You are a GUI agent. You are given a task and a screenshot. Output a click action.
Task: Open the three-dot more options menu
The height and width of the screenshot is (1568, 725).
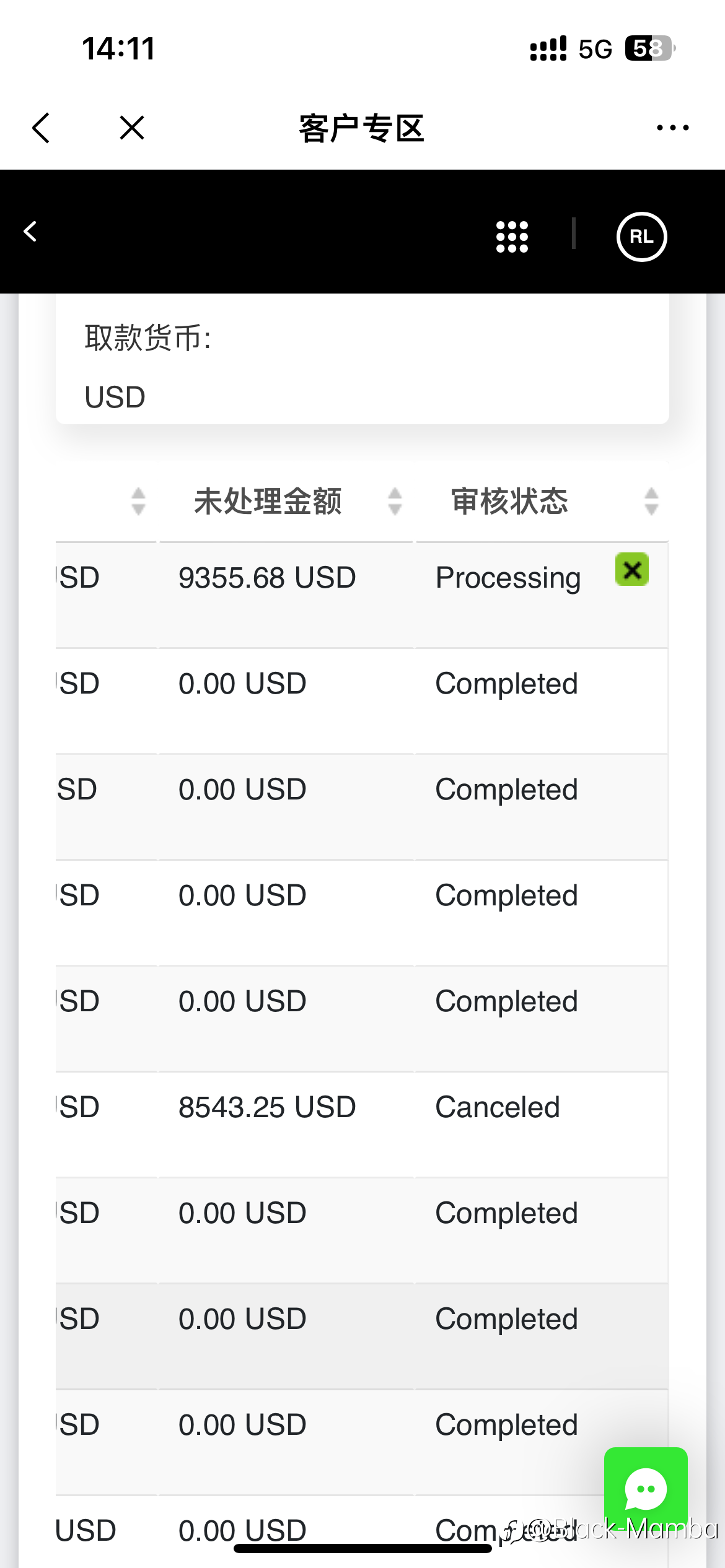pyautogui.click(x=673, y=128)
